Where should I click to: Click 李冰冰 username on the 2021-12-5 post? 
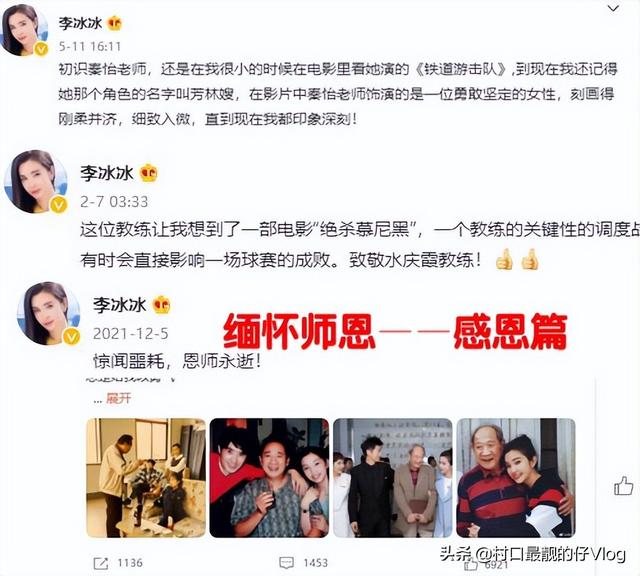120,305
